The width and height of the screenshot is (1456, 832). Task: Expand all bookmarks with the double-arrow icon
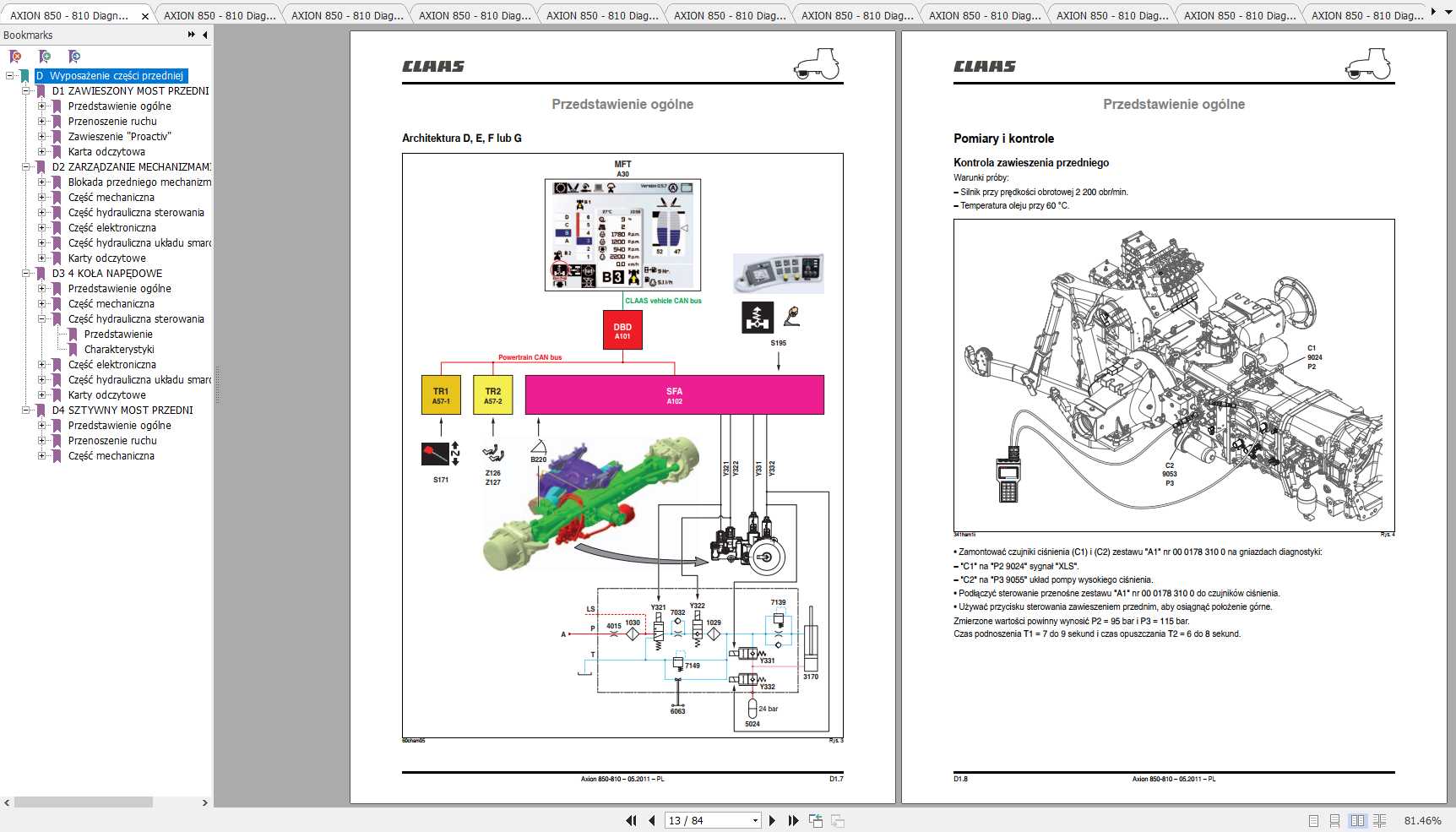(191, 35)
